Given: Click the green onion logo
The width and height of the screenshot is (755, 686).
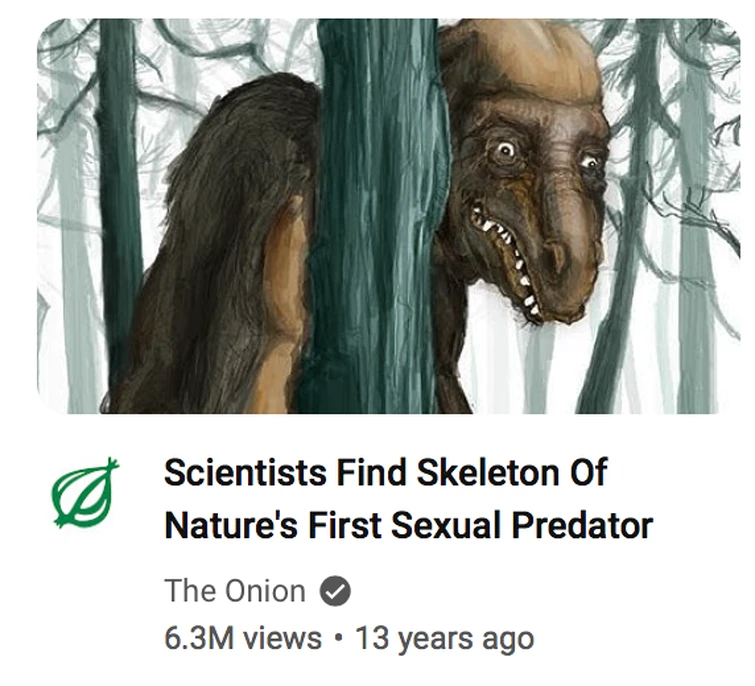Looking at the screenshot, I should pyautogui.click(x=85, y=492).
